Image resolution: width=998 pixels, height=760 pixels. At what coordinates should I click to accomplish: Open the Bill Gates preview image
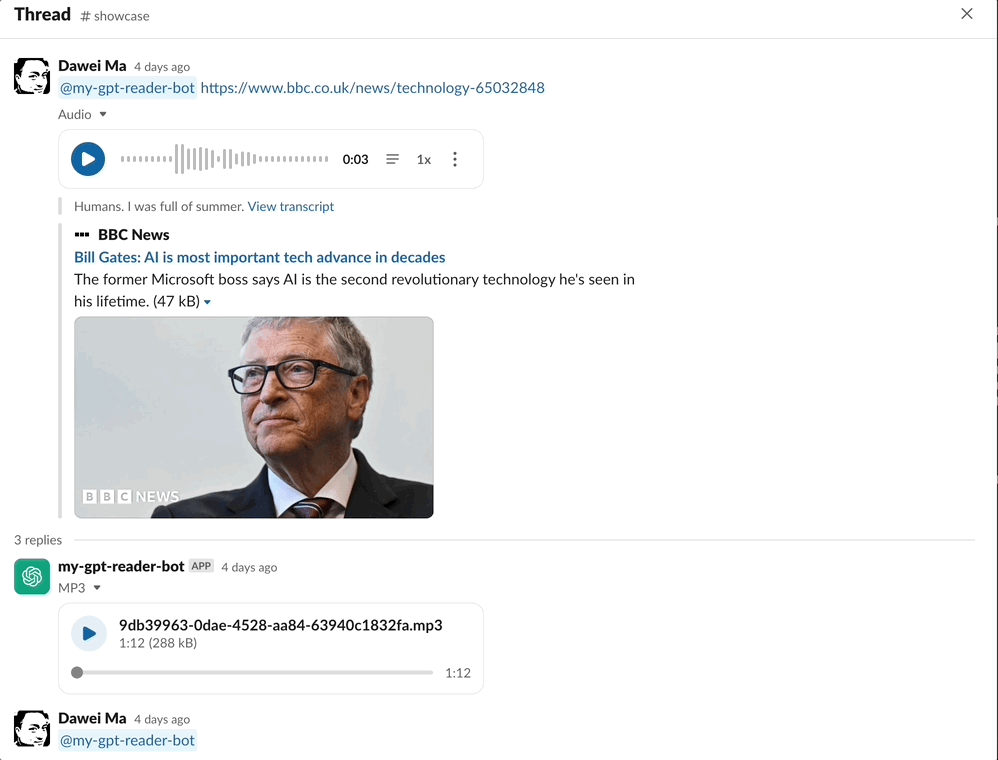point(254,418)
